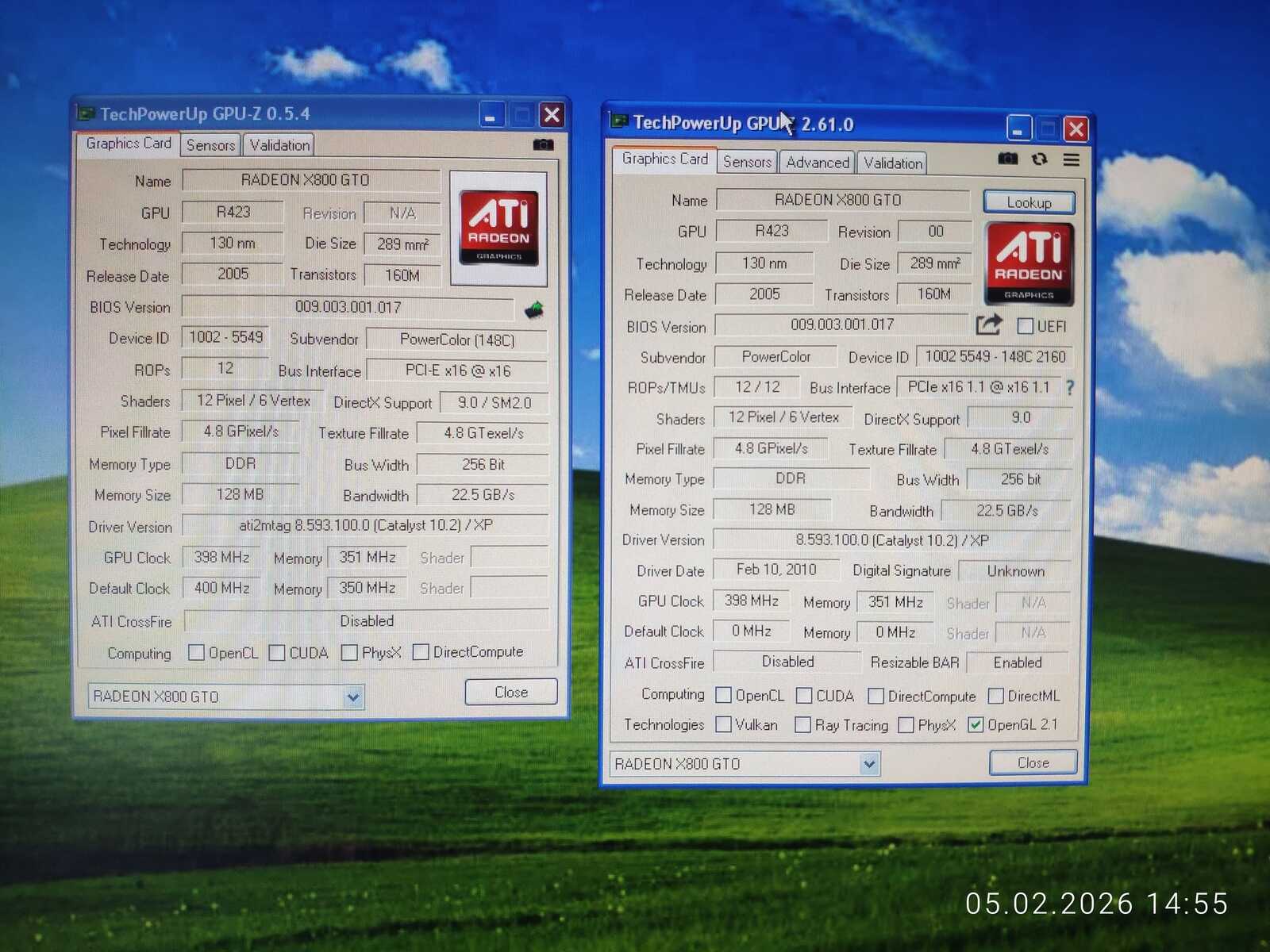1270x952 pixels.
Task: Click the Driver Version value starting with 'ati2mtag'
Action: (365, 525)
